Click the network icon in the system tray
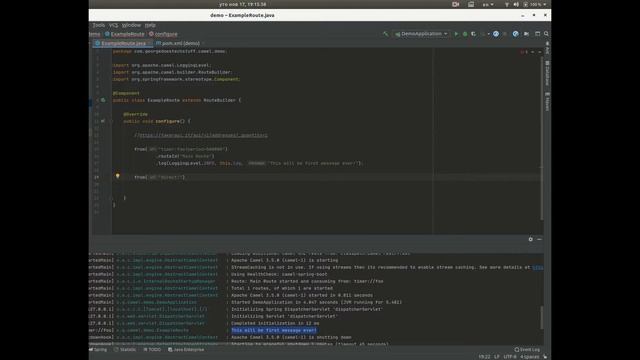The image size is (640, 360). tap(507, 4)
